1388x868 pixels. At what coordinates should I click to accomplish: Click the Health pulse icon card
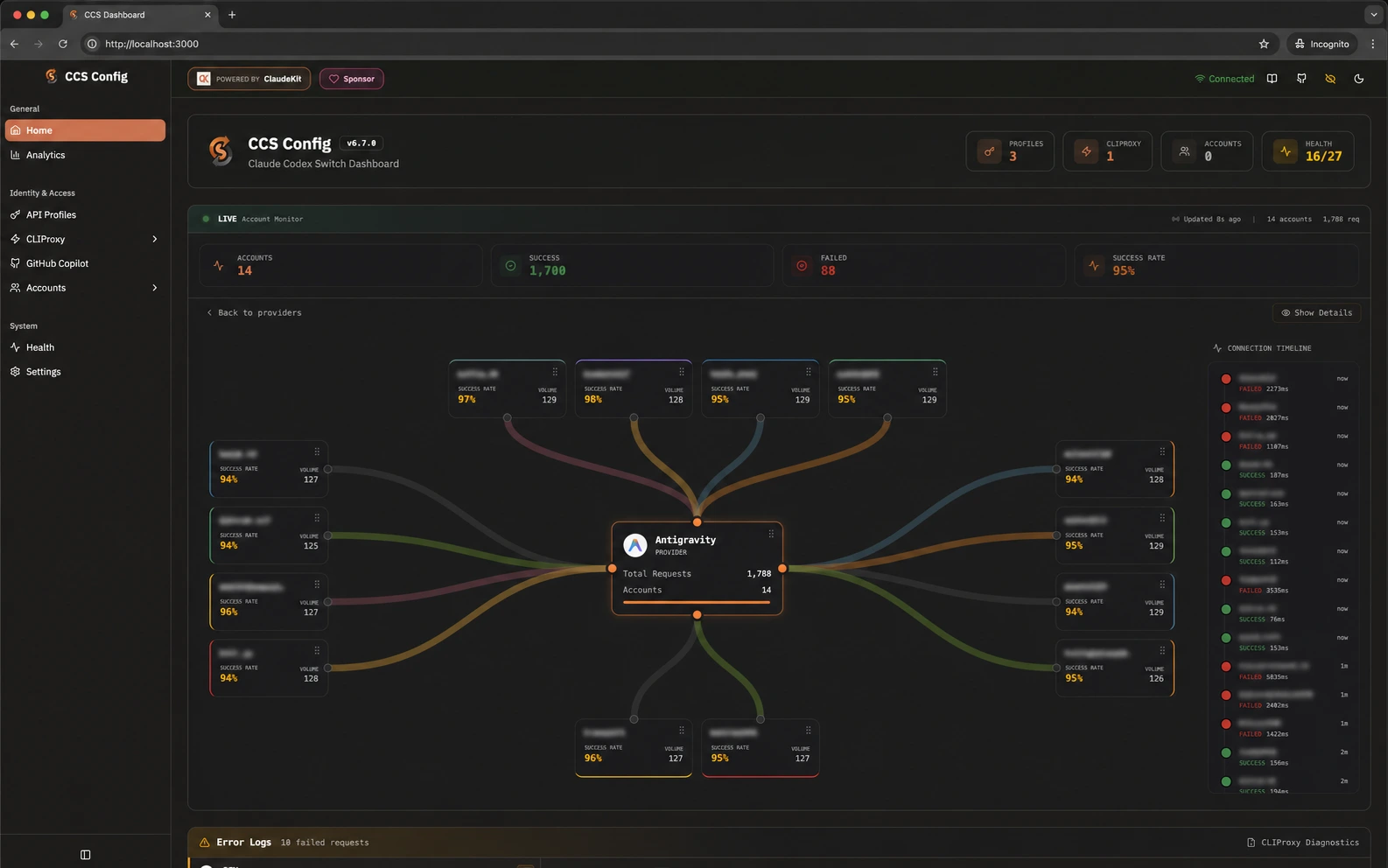(1307, 151)
